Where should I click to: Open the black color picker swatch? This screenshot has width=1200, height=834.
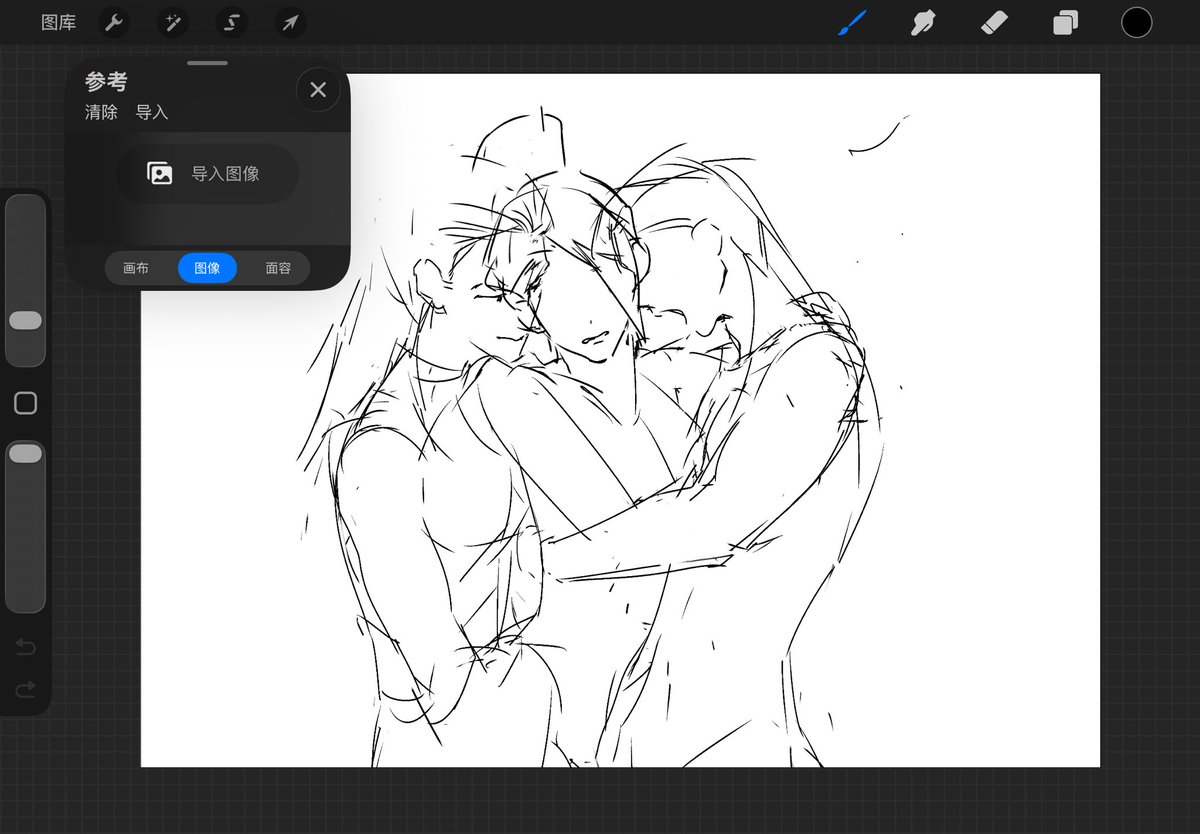pos(1136,22)
